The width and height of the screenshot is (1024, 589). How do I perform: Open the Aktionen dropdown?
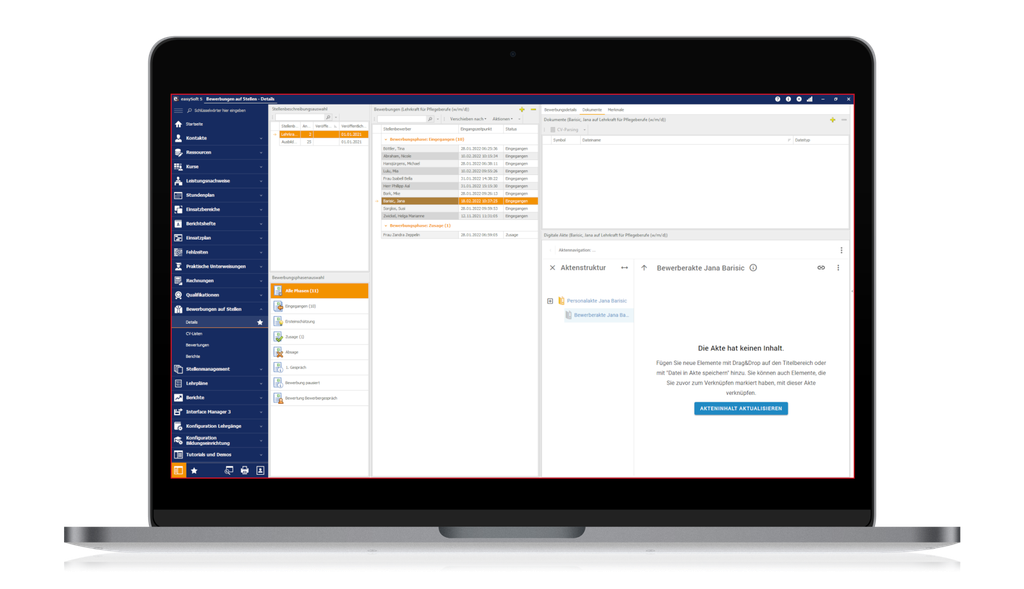[503, 119]
